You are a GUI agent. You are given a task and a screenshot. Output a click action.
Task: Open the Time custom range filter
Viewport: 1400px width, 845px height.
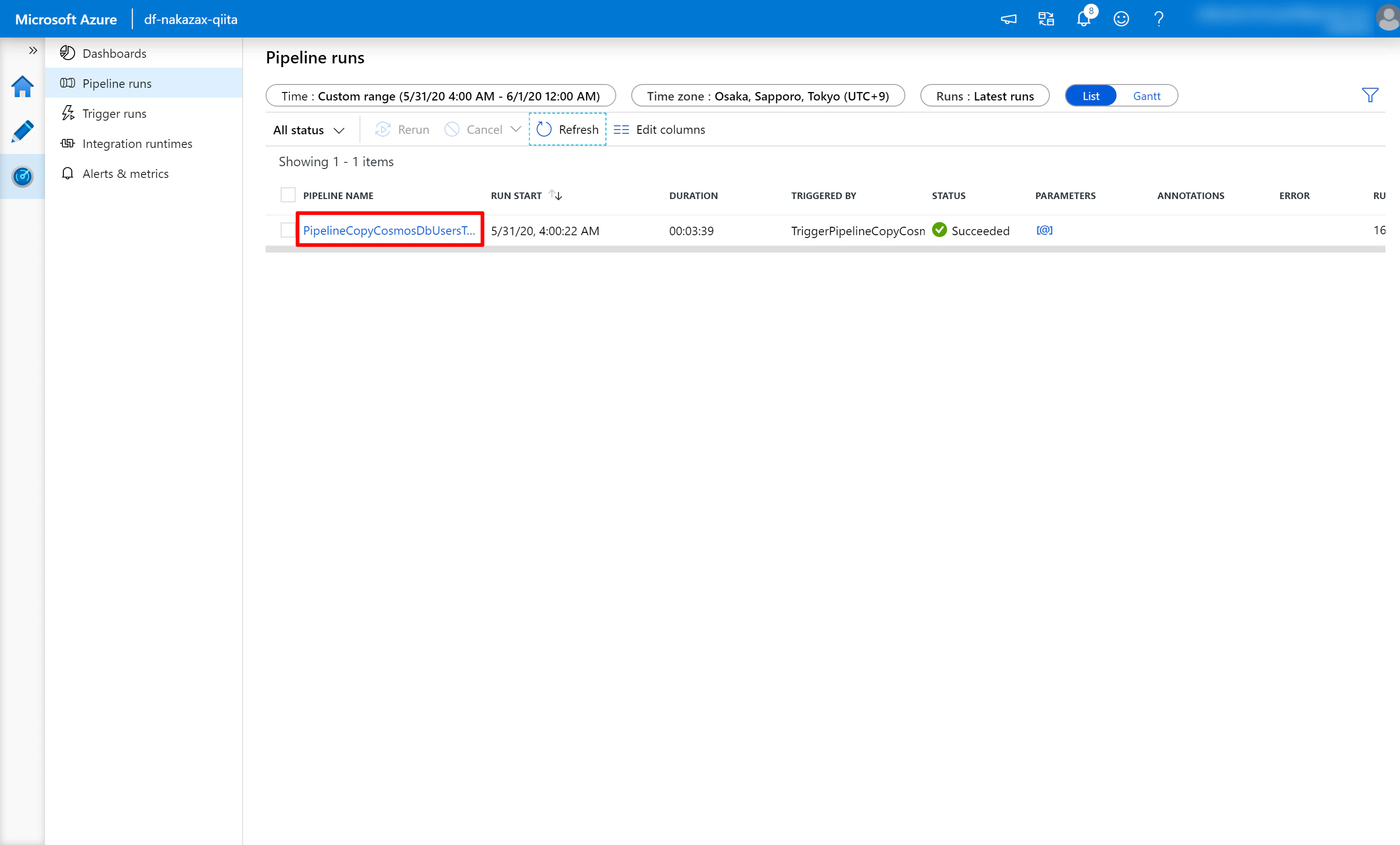(x=440, y=95)
